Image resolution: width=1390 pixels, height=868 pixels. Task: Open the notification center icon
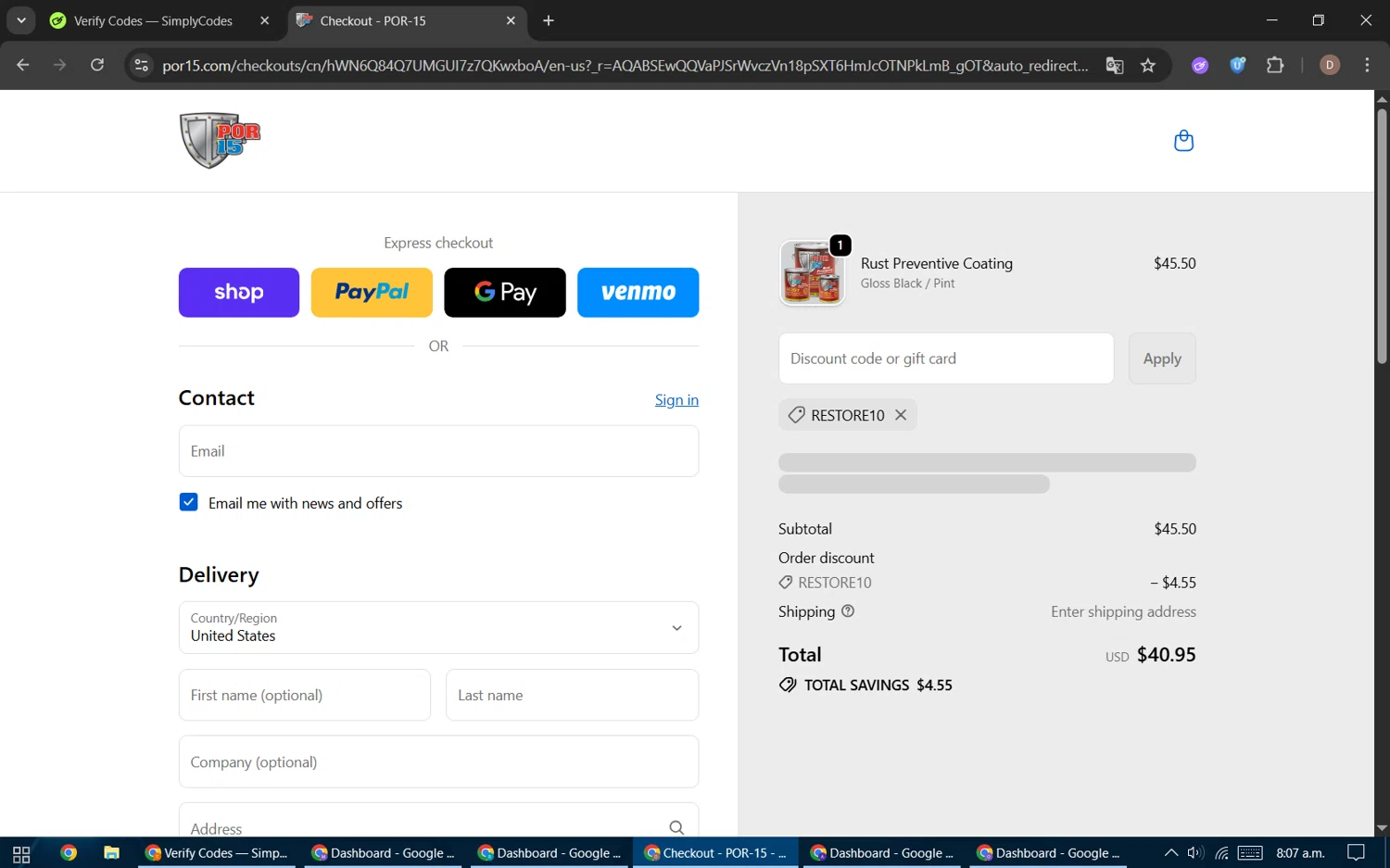pos(1356,853)
